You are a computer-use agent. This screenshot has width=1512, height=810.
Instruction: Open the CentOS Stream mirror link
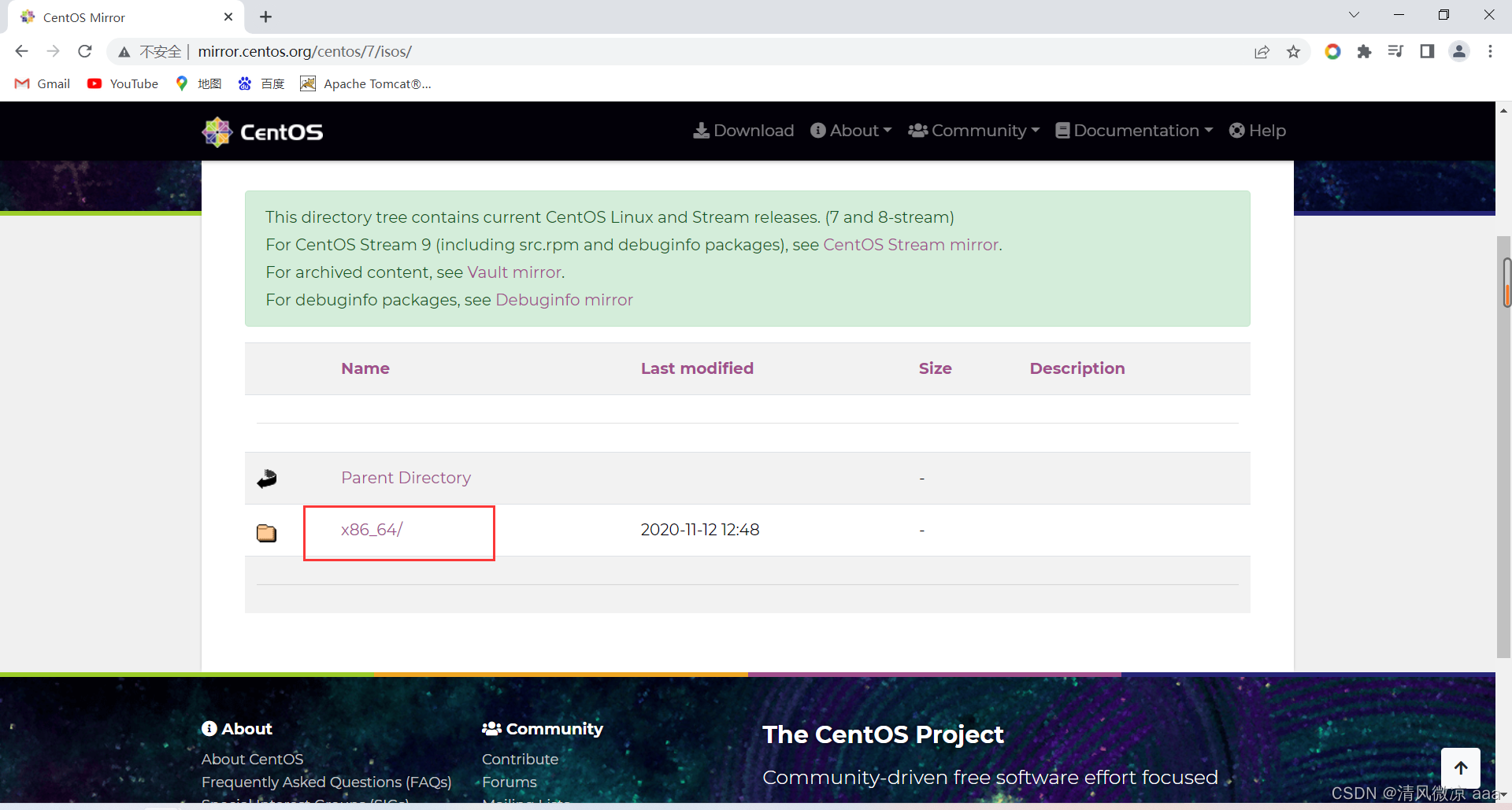pos(910,245)
